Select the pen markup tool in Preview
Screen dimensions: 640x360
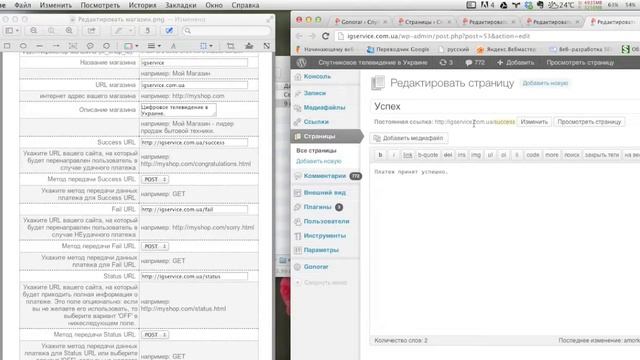pos(118,31)
